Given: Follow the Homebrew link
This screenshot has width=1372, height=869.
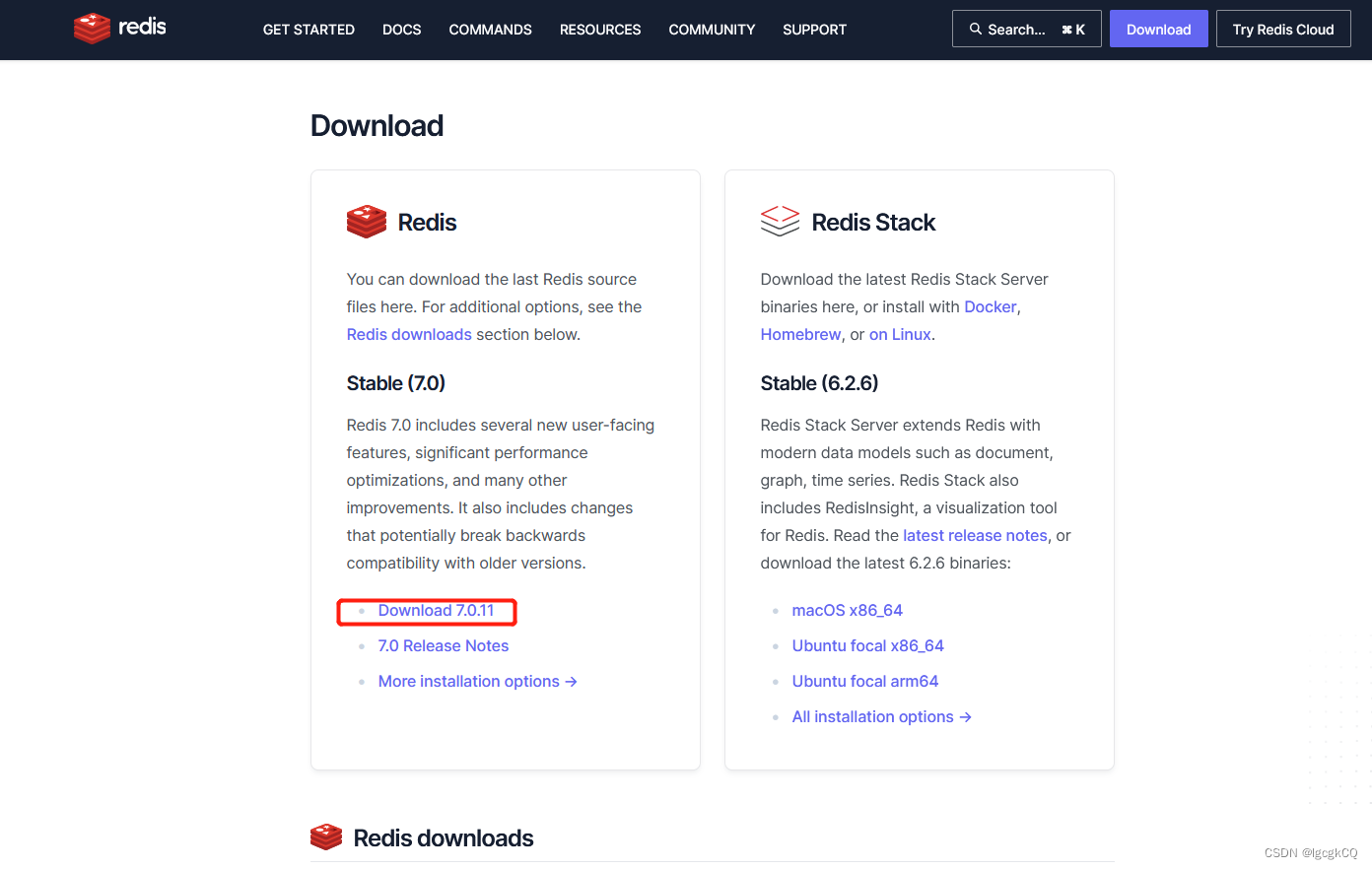Looking at the screenshot, I should 800,334.
